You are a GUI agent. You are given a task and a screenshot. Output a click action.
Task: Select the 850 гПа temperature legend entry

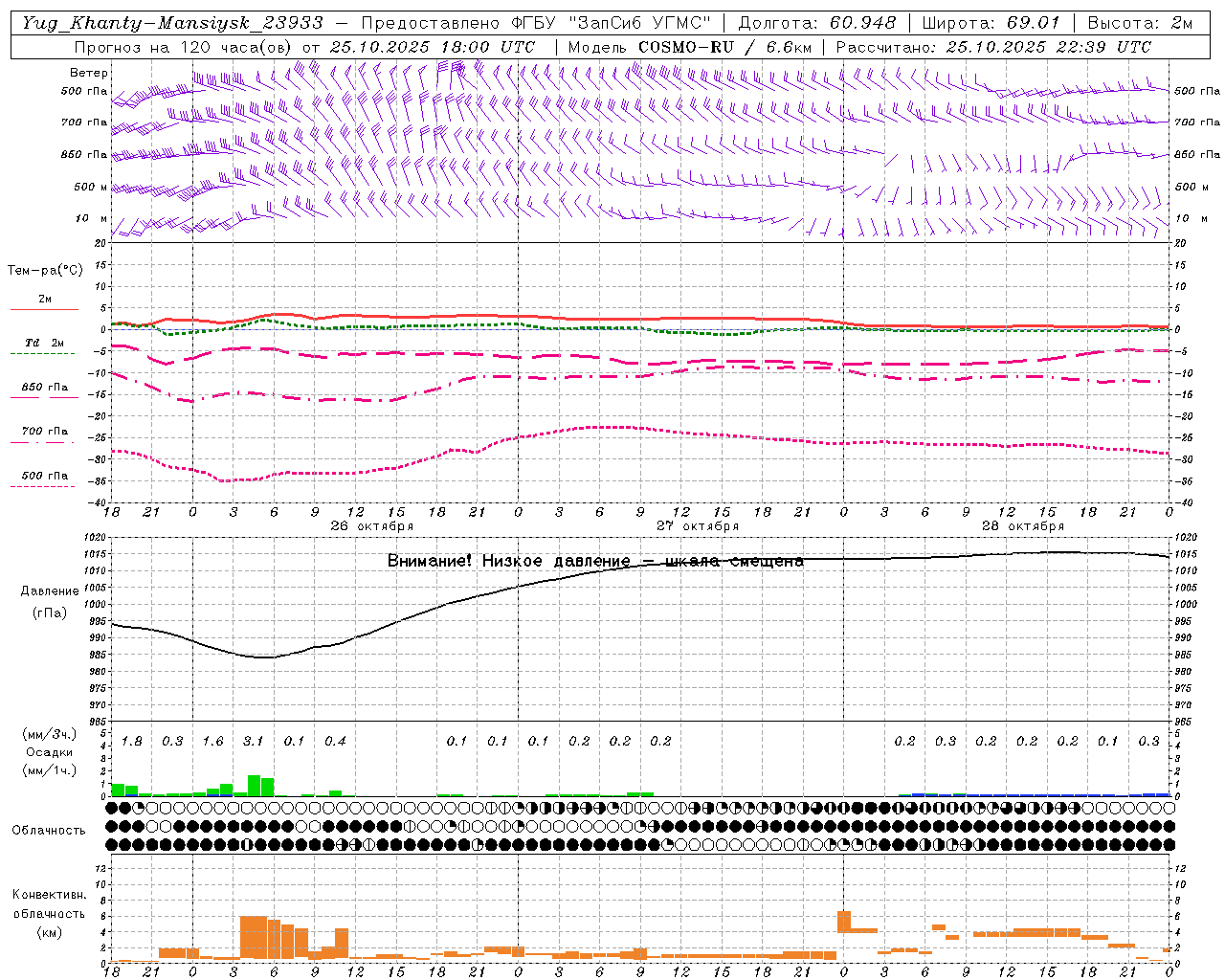click(x=44, y=388)
